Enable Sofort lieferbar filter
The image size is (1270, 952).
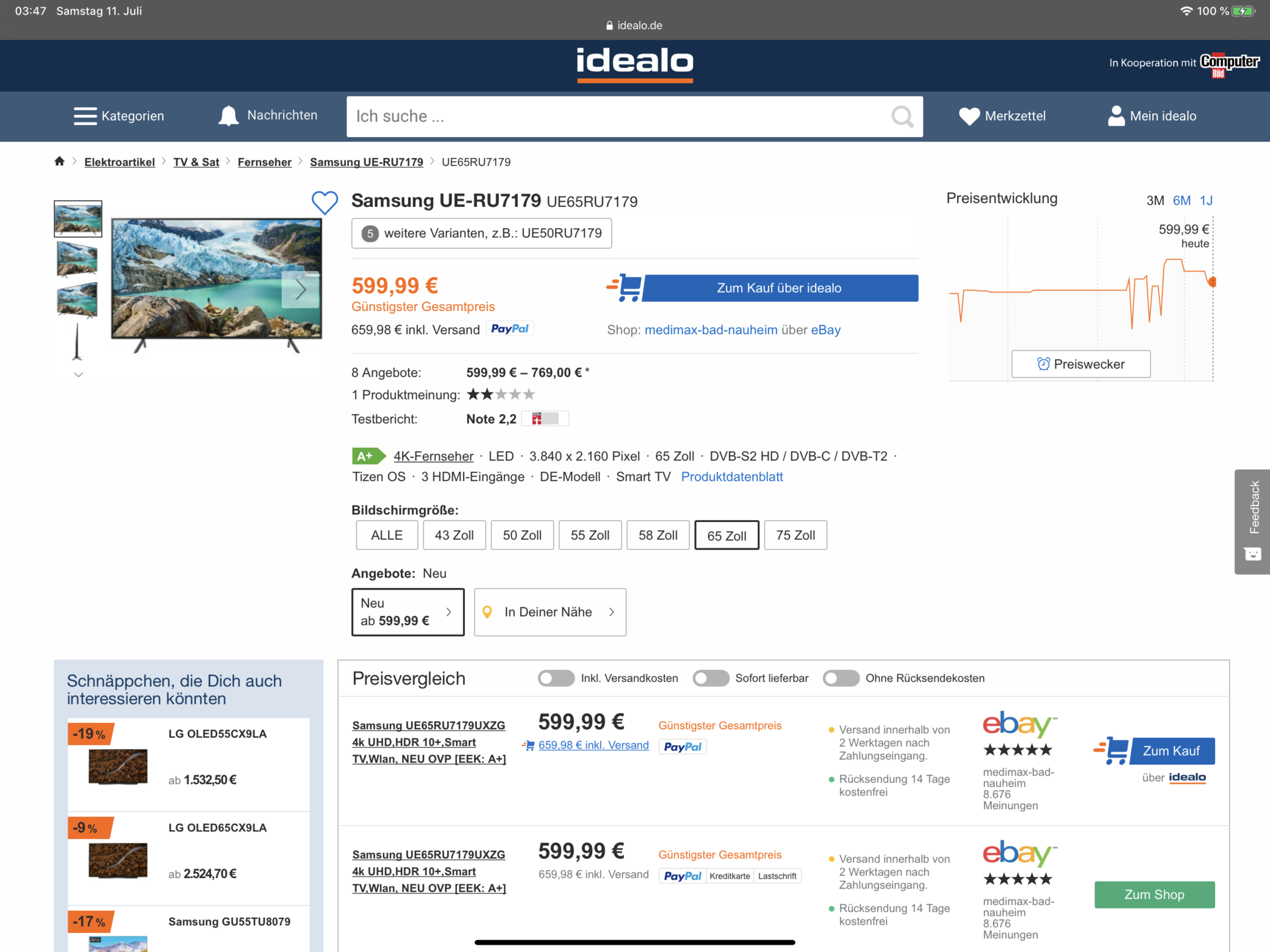pyautogui.click(x=710, y=678)
